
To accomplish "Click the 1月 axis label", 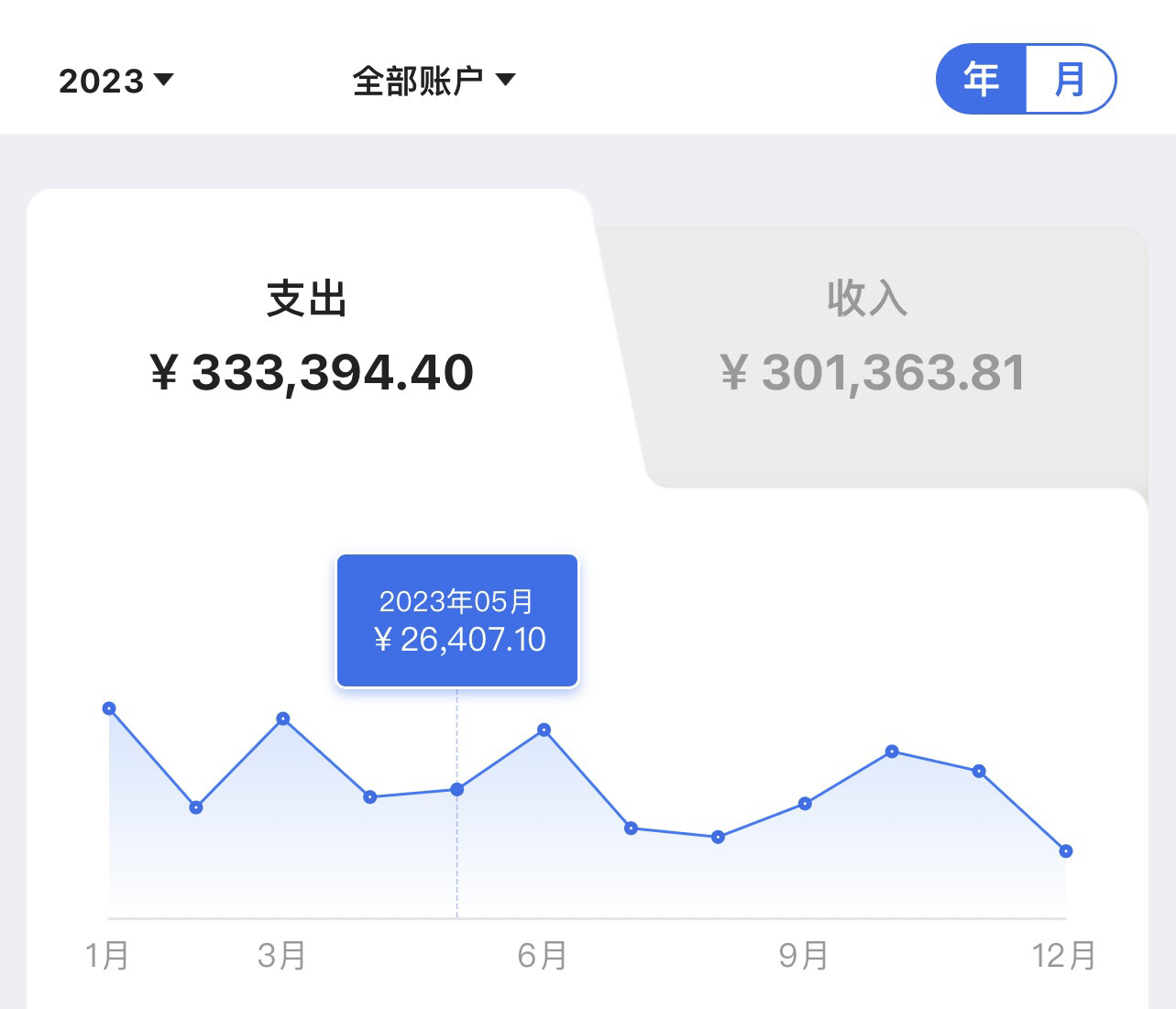I will click(x=107, y=956).
